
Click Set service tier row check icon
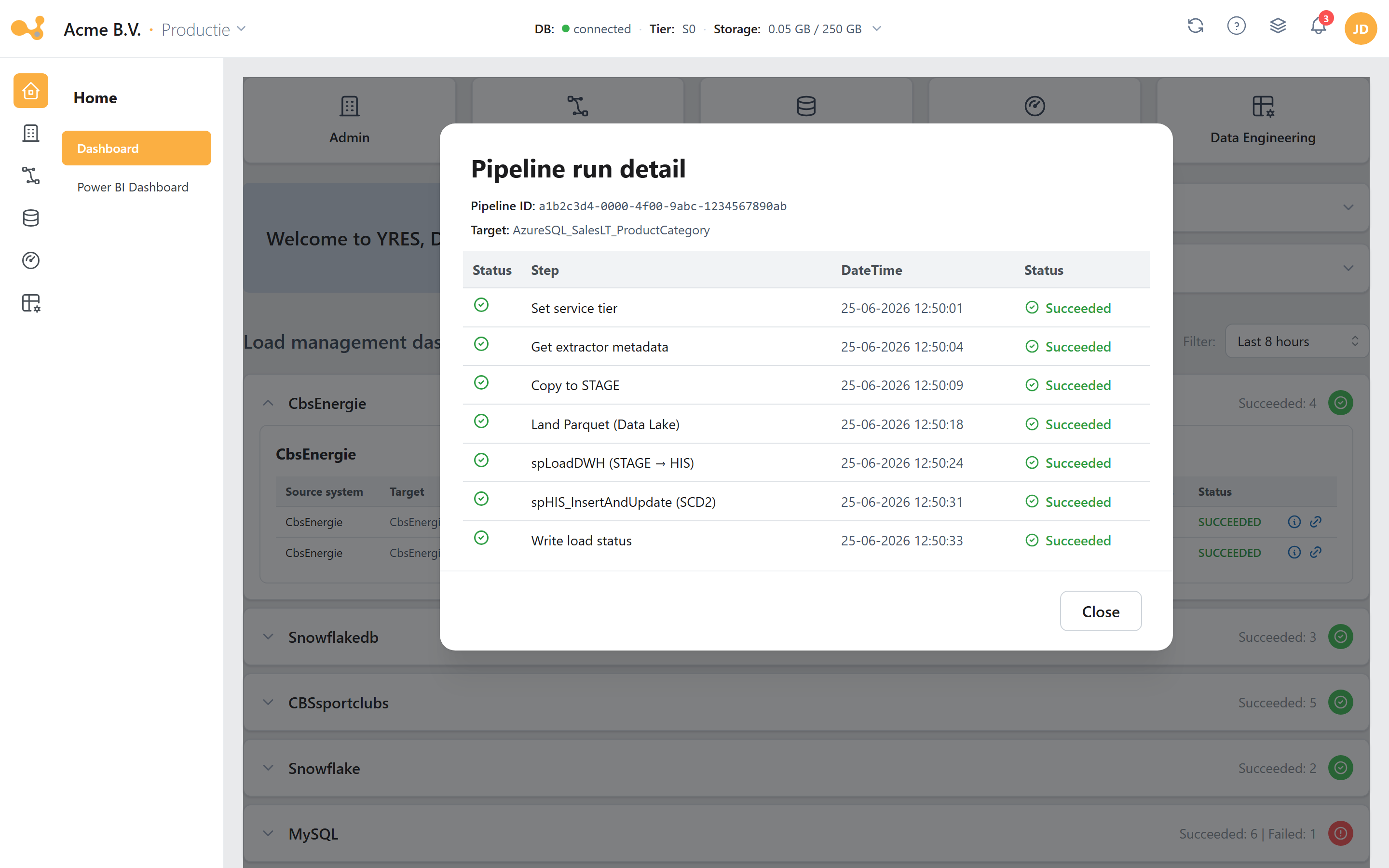(481, 305)
